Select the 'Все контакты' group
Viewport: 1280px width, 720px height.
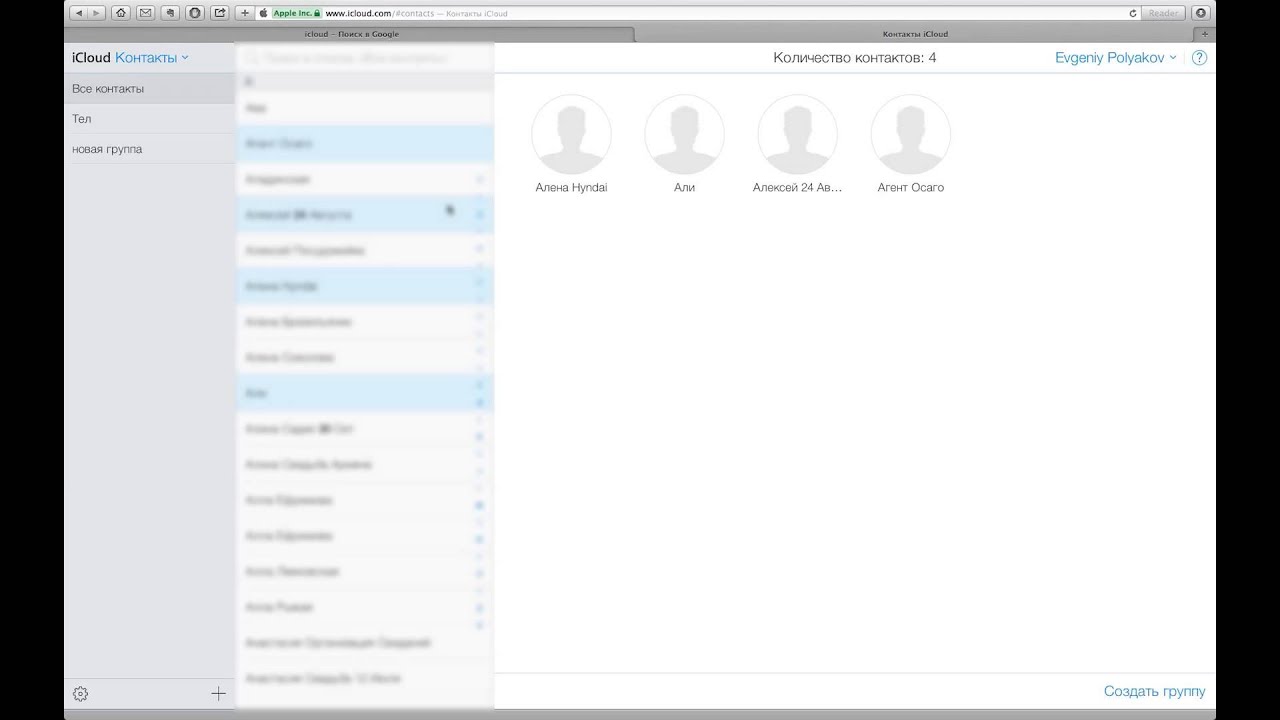click(150, 89)
